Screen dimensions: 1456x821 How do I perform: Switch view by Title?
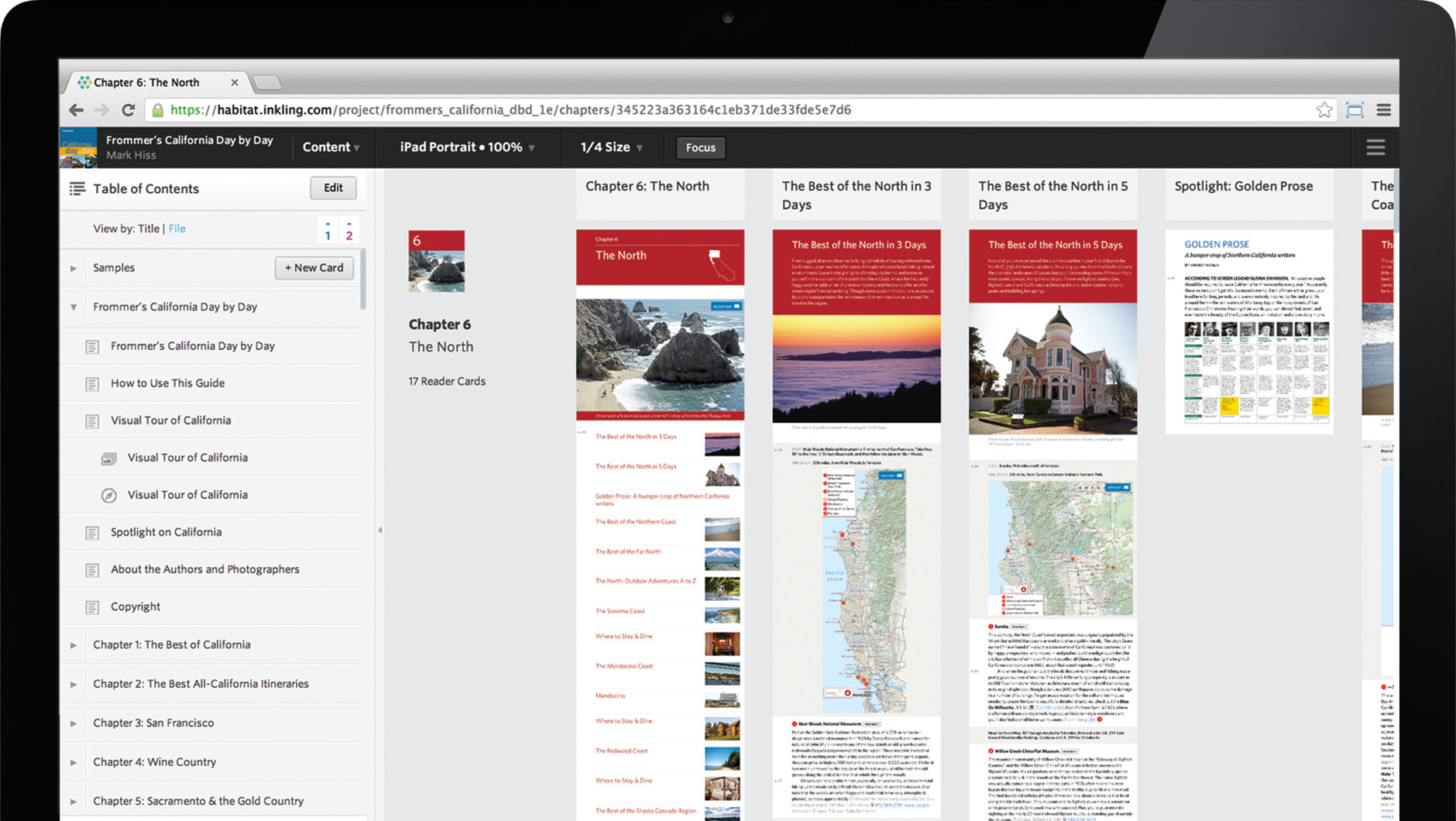coord(148,228)
